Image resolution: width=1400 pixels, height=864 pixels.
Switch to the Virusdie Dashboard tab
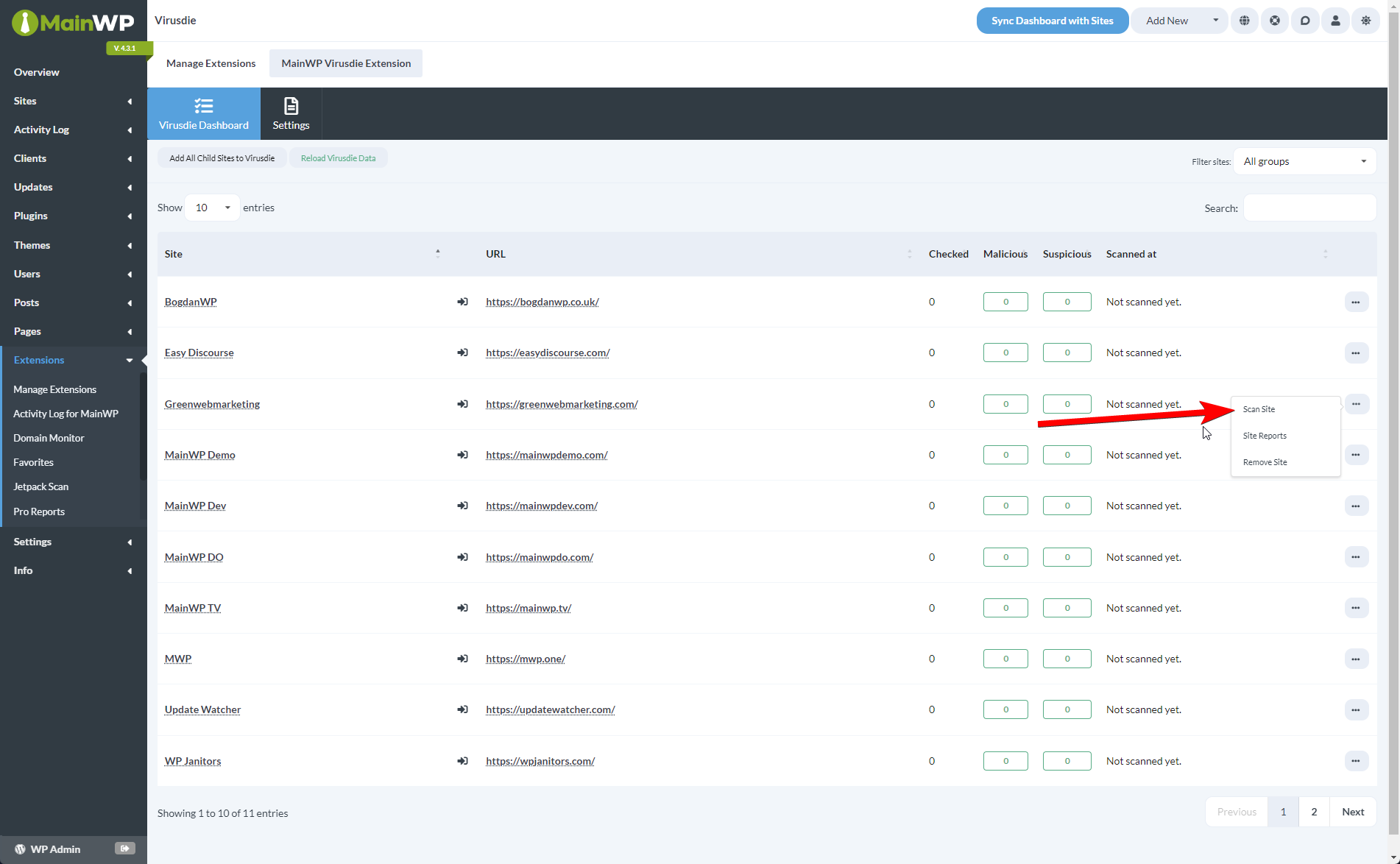click(204, 114)
